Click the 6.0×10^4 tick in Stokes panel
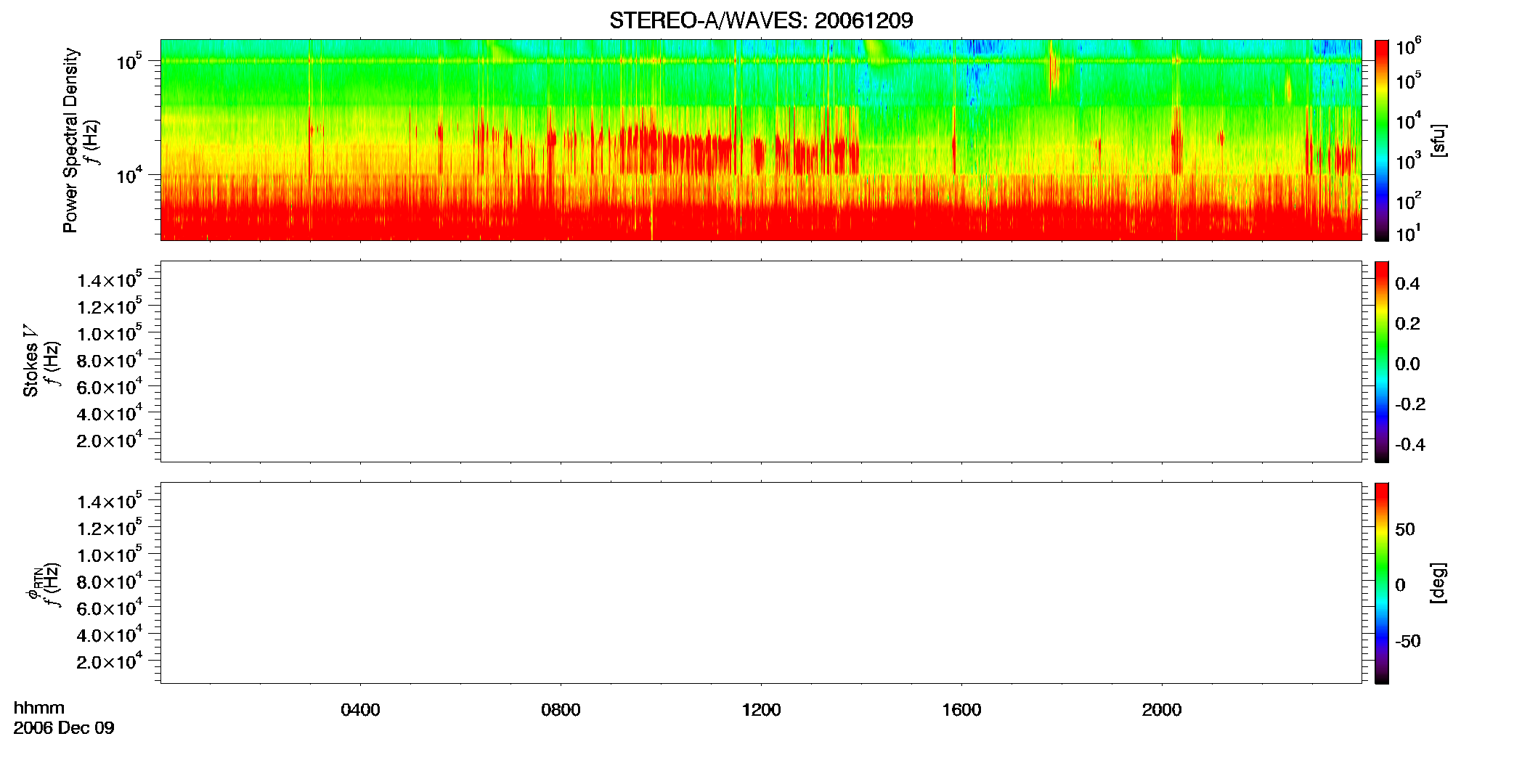This screenshot has width=1522, height=784. pos(110,386)
